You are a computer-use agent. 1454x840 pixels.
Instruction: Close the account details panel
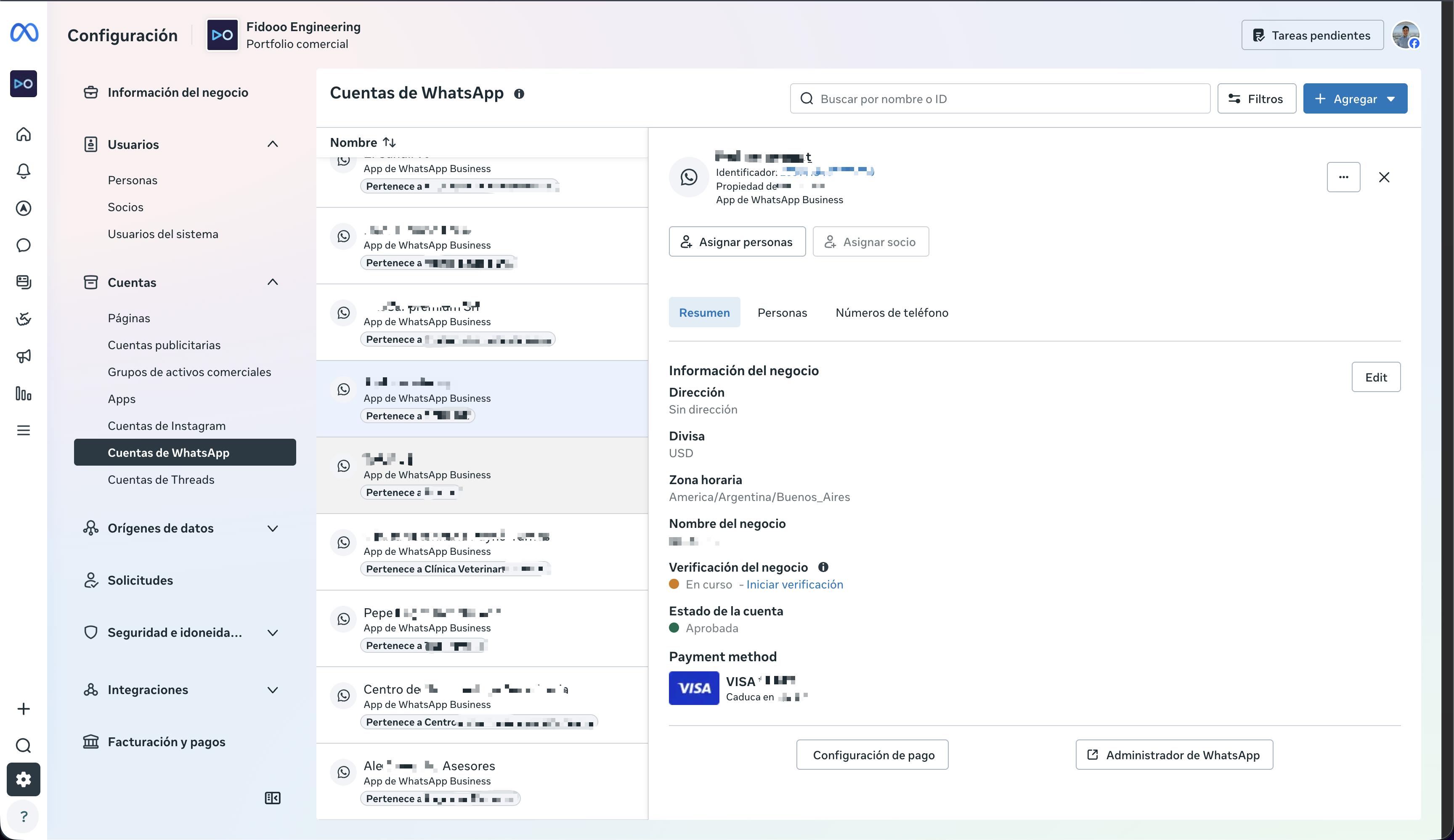[x=1384, y=177]
